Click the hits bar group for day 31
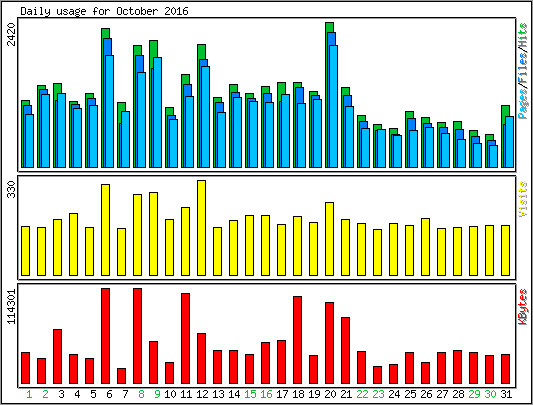Screen dimensions: 533x405 508,136
